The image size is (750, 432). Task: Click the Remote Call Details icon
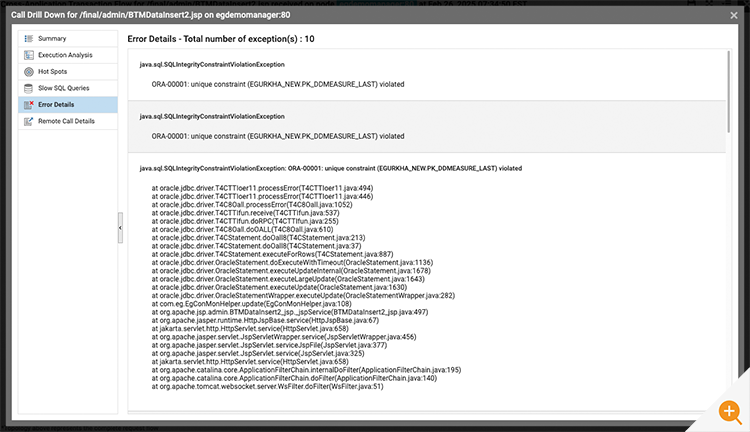29,121
